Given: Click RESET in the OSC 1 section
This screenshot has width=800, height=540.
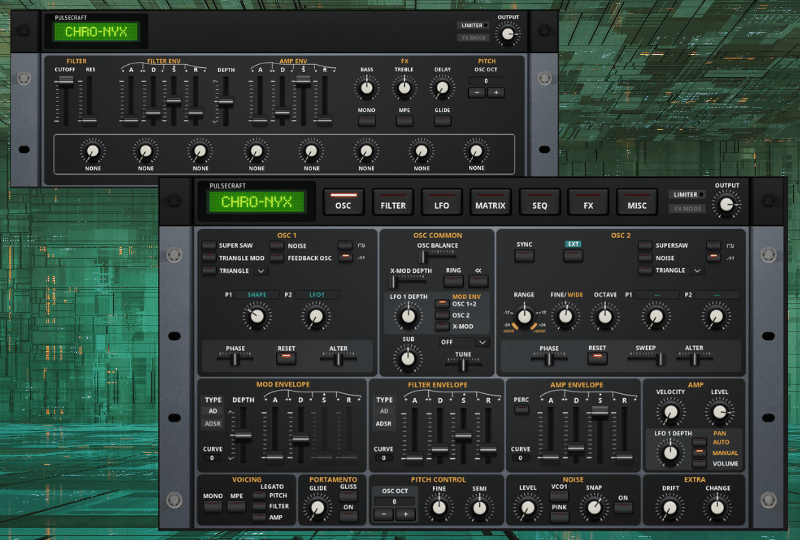Looking at the screenshot, I should pos(286,358).
